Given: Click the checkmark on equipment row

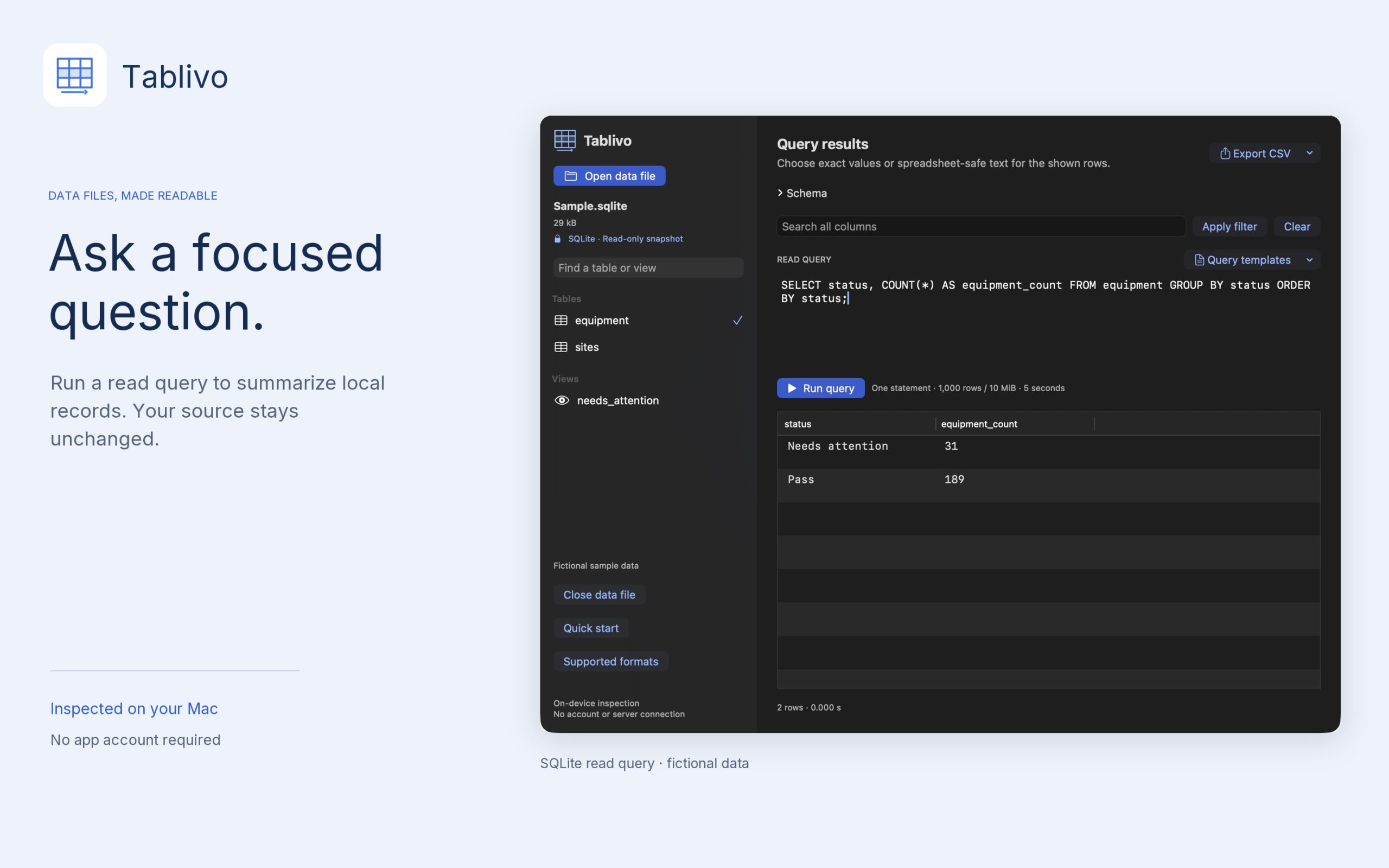Looking at the screenshot, I should [737, 320].
